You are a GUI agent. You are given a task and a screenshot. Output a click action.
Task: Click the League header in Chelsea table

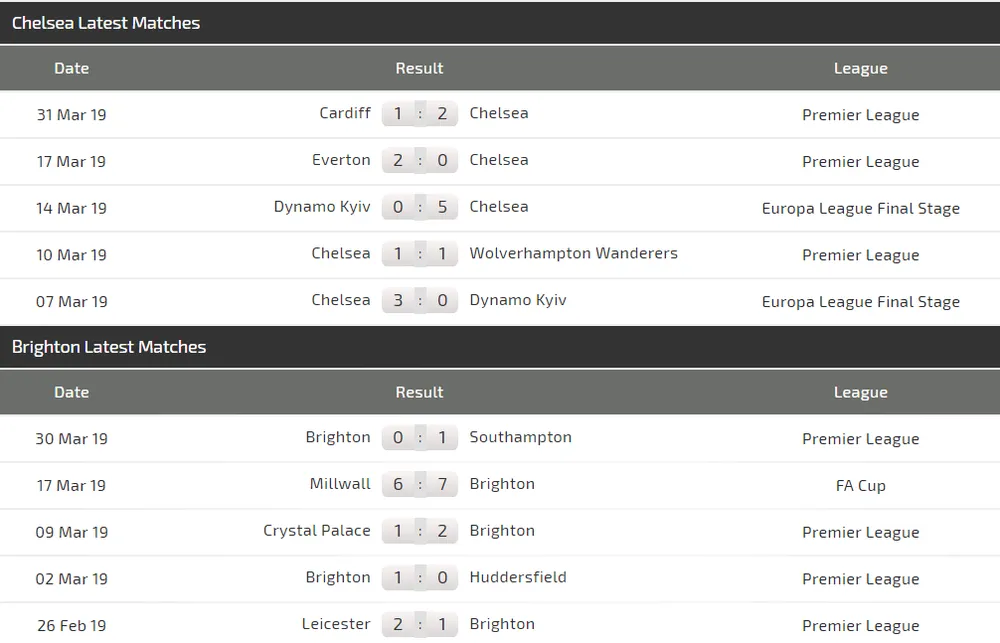point(860,68)
